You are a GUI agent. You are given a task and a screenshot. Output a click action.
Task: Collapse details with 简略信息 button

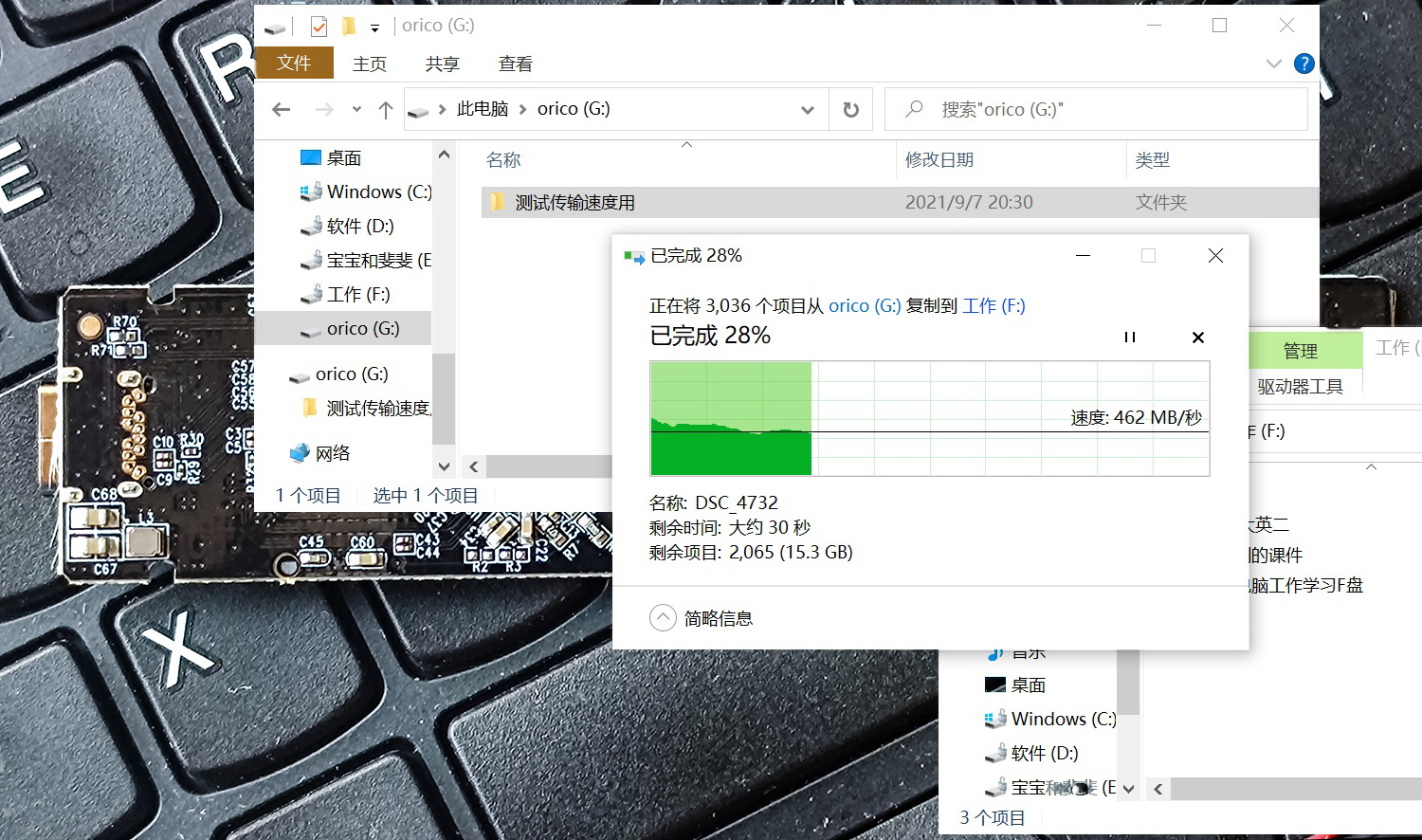[x=702, y=618]
